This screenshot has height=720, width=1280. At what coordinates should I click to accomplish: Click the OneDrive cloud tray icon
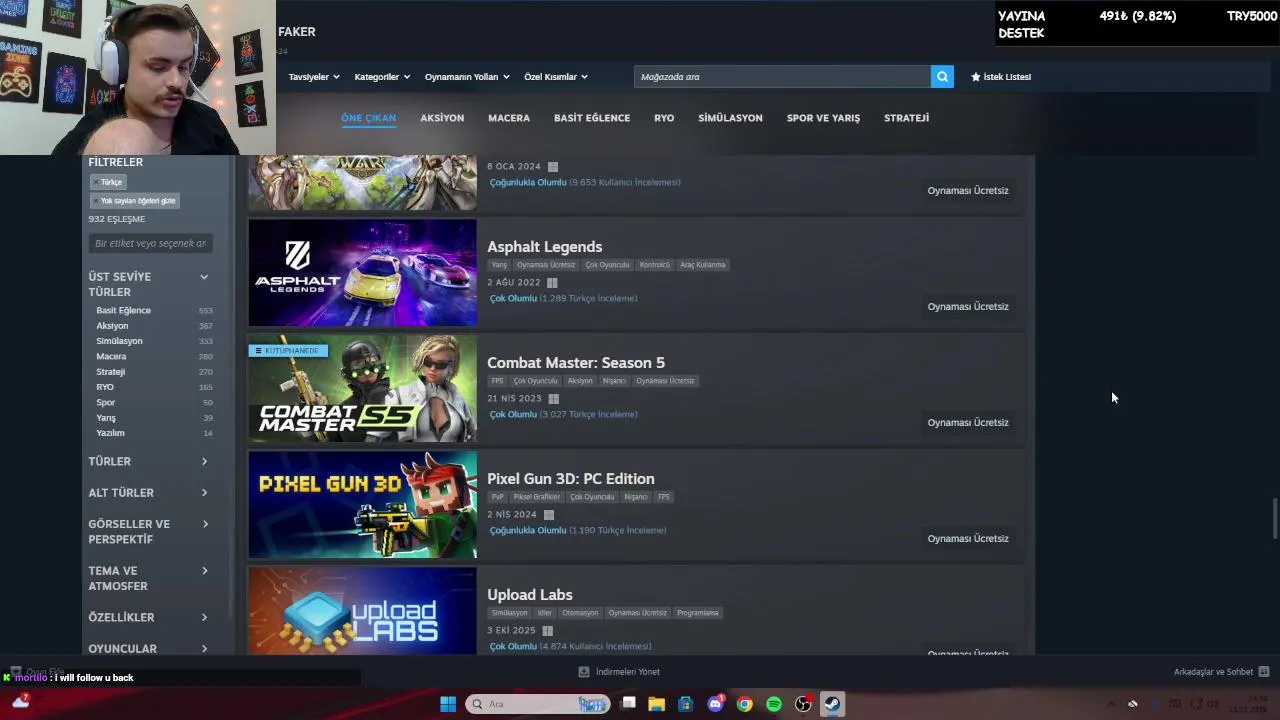tap(1132, 704)
